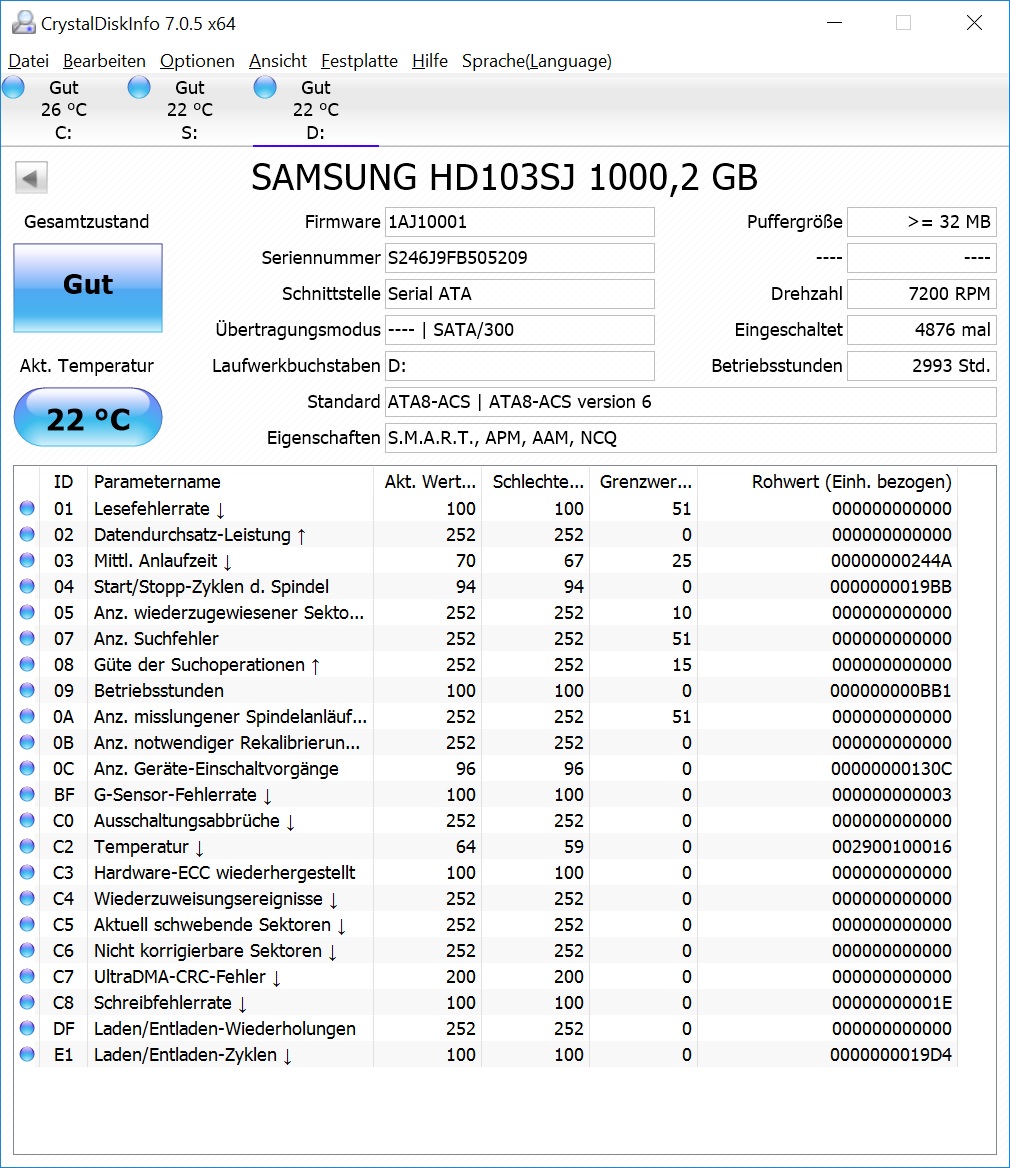Click the status orb for Start/Stopp-Zyklen row
This screenshot has height=1168, width=1010.
pyautogui.click(x=28, y=586)
